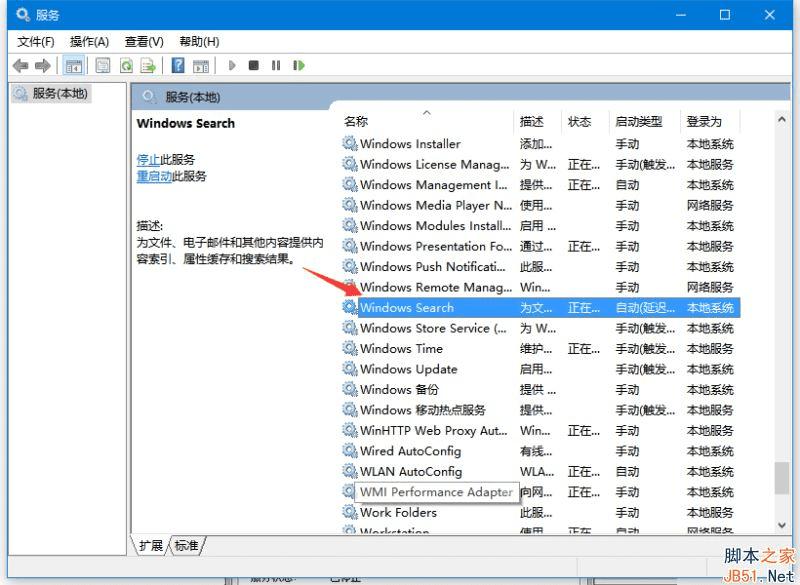Sort by the 描述 column header
Screen dimensions: 800x585
pos(538,121)
